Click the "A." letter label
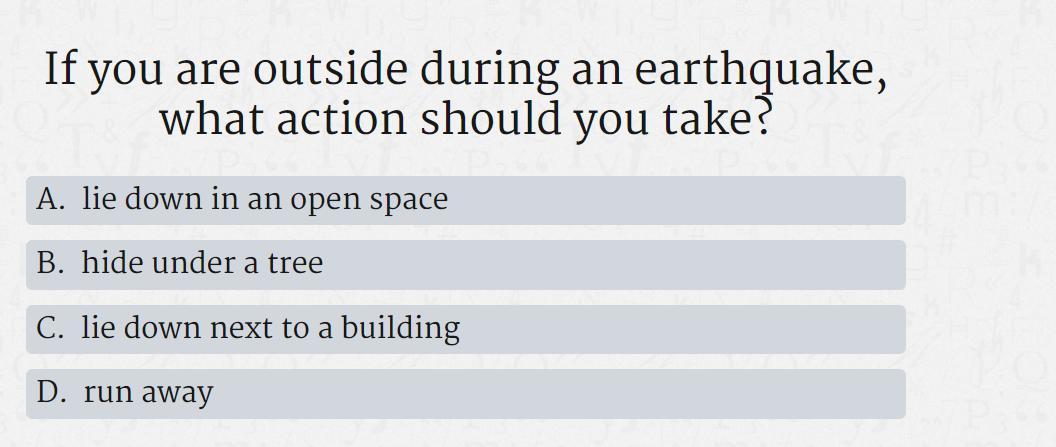The width and height of the screenshot is (1056, 447). (51, 199)
